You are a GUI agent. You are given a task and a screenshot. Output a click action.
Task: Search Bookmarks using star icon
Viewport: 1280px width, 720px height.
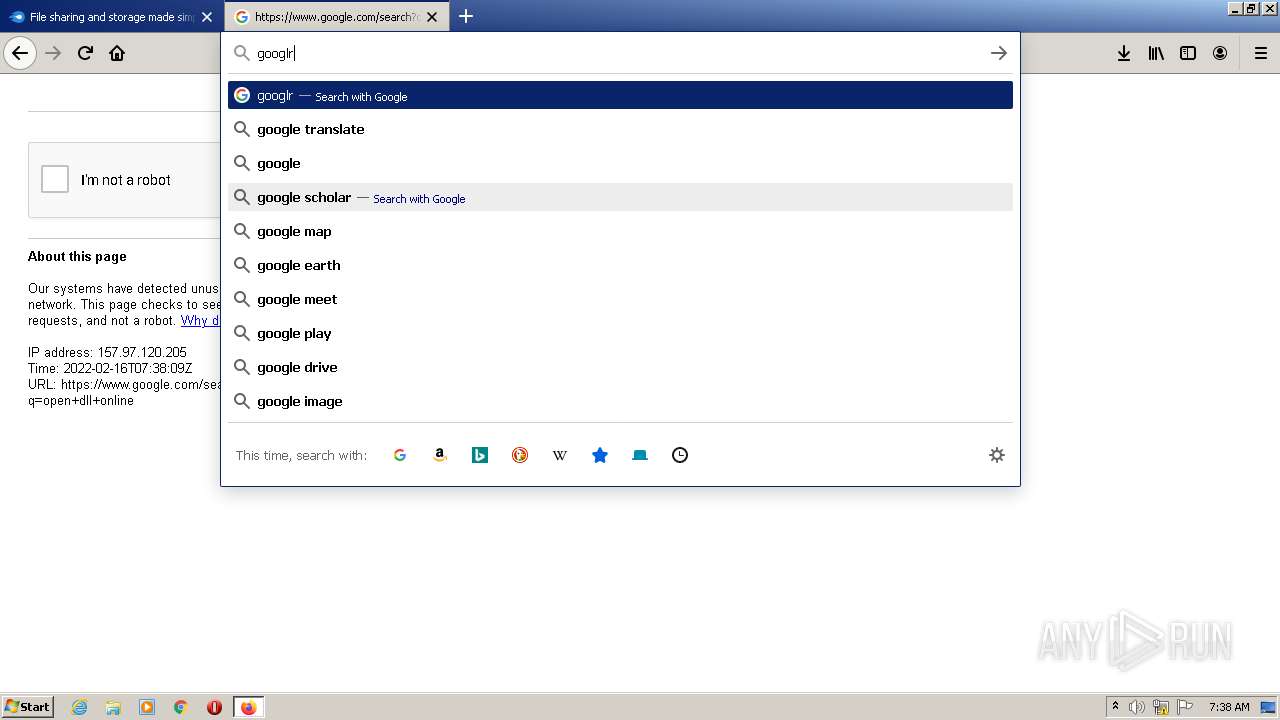[600, 455]
